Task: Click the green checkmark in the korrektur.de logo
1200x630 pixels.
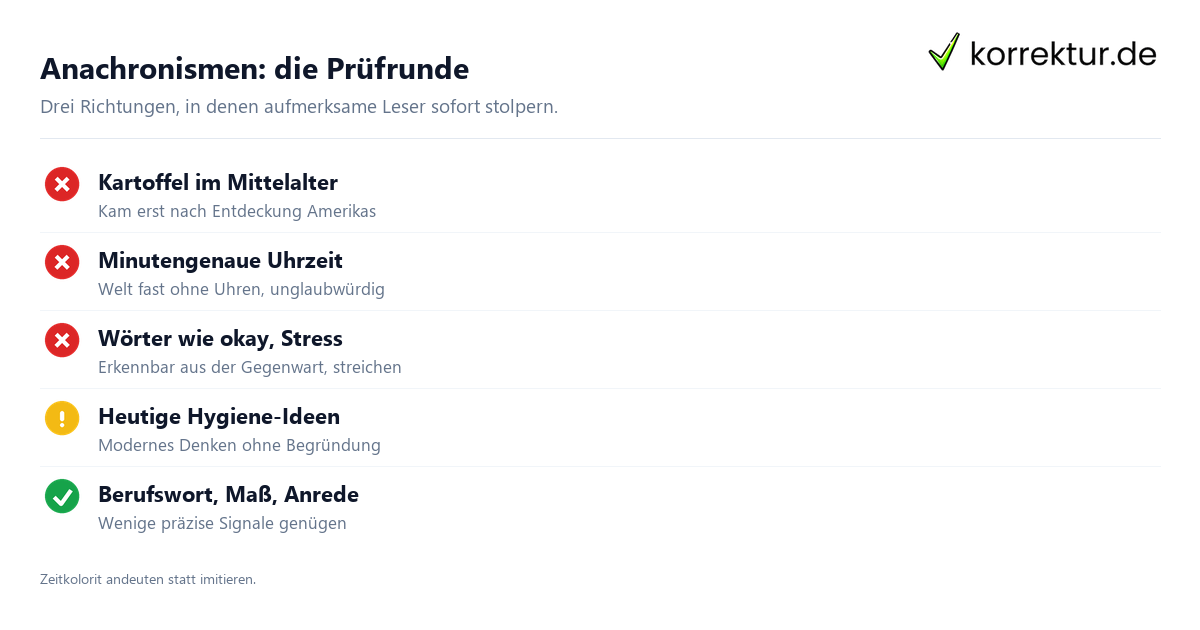Action: click(944, 52)
